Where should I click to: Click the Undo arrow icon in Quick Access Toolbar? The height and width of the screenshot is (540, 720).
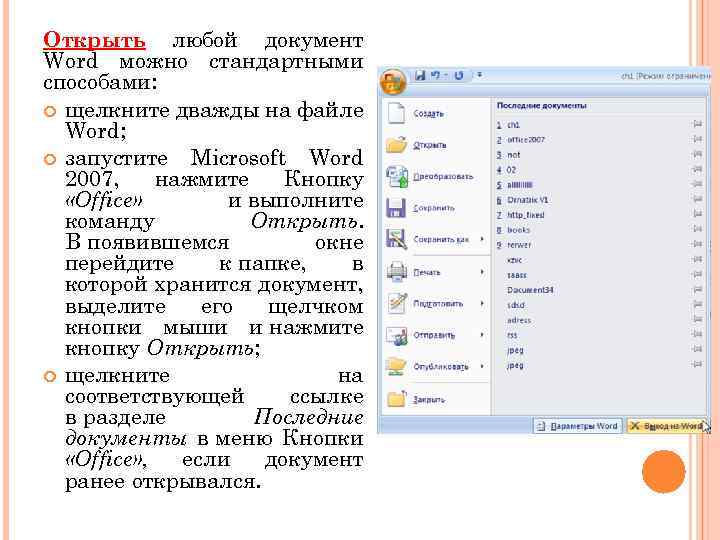[435, 75]
